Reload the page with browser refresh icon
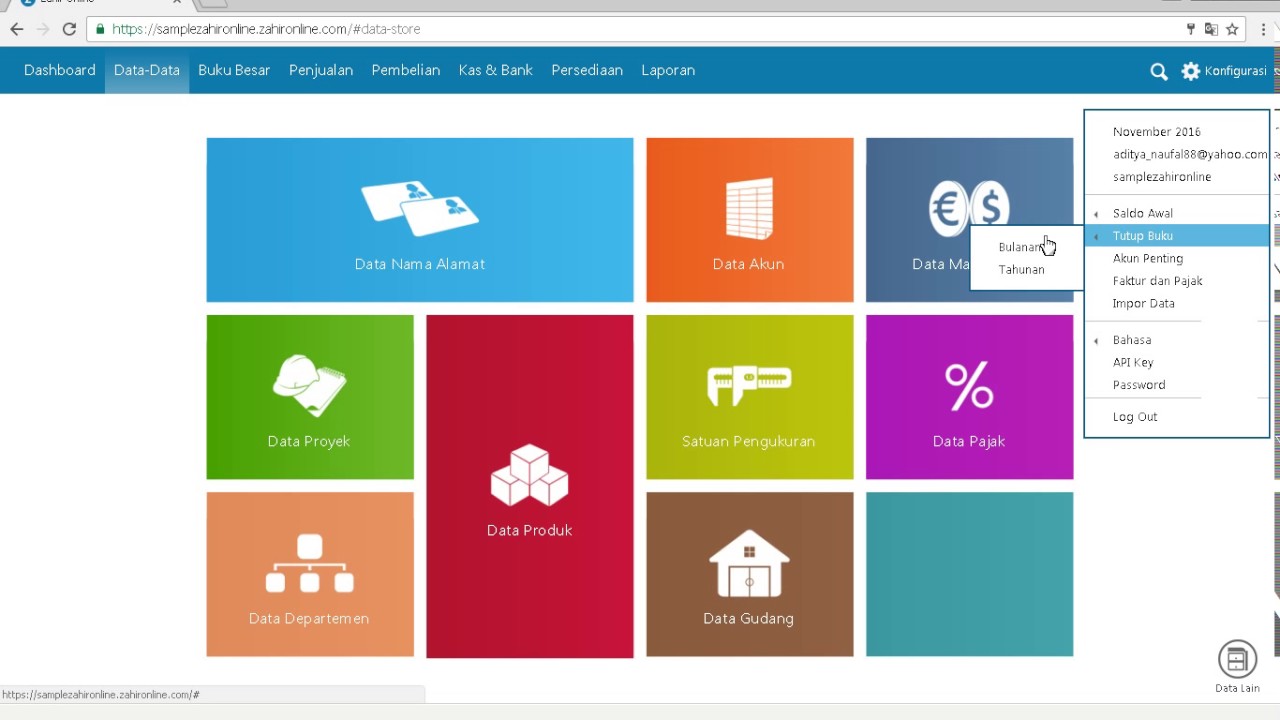Viewport: 1280px width, 720px height. point(69,29)
